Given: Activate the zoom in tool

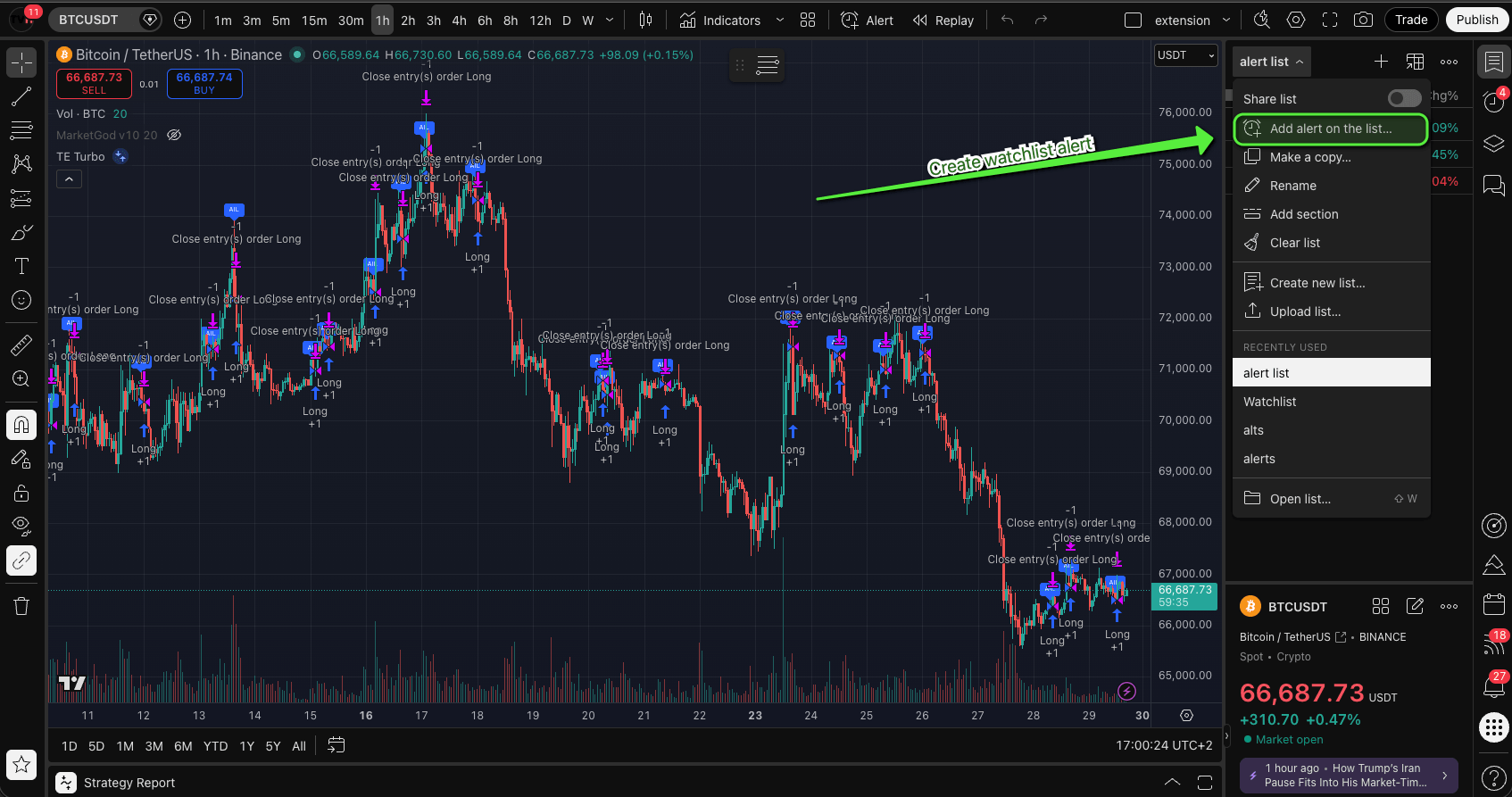Looking at the screenshot, I should point(21,378).
